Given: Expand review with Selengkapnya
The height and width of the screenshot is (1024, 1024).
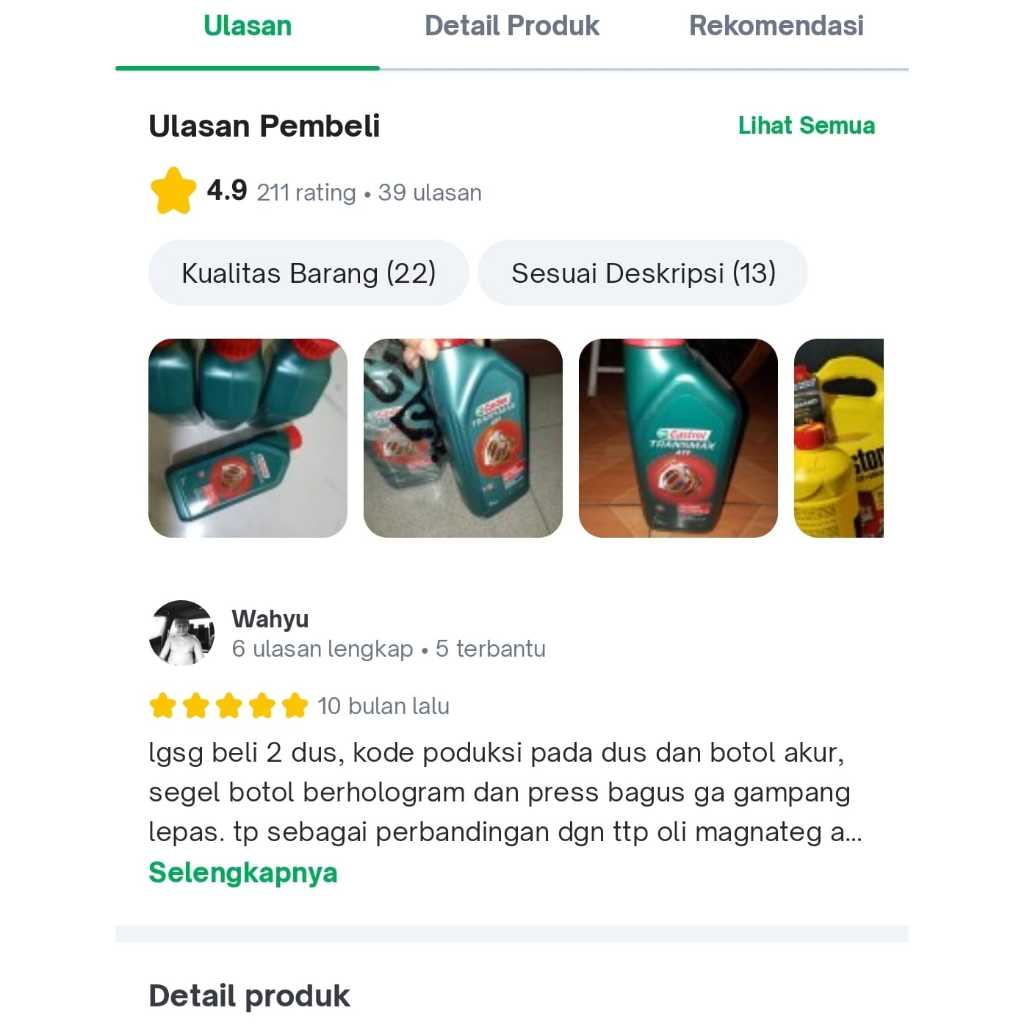Looking at the screenshot, I should (243, 872).
